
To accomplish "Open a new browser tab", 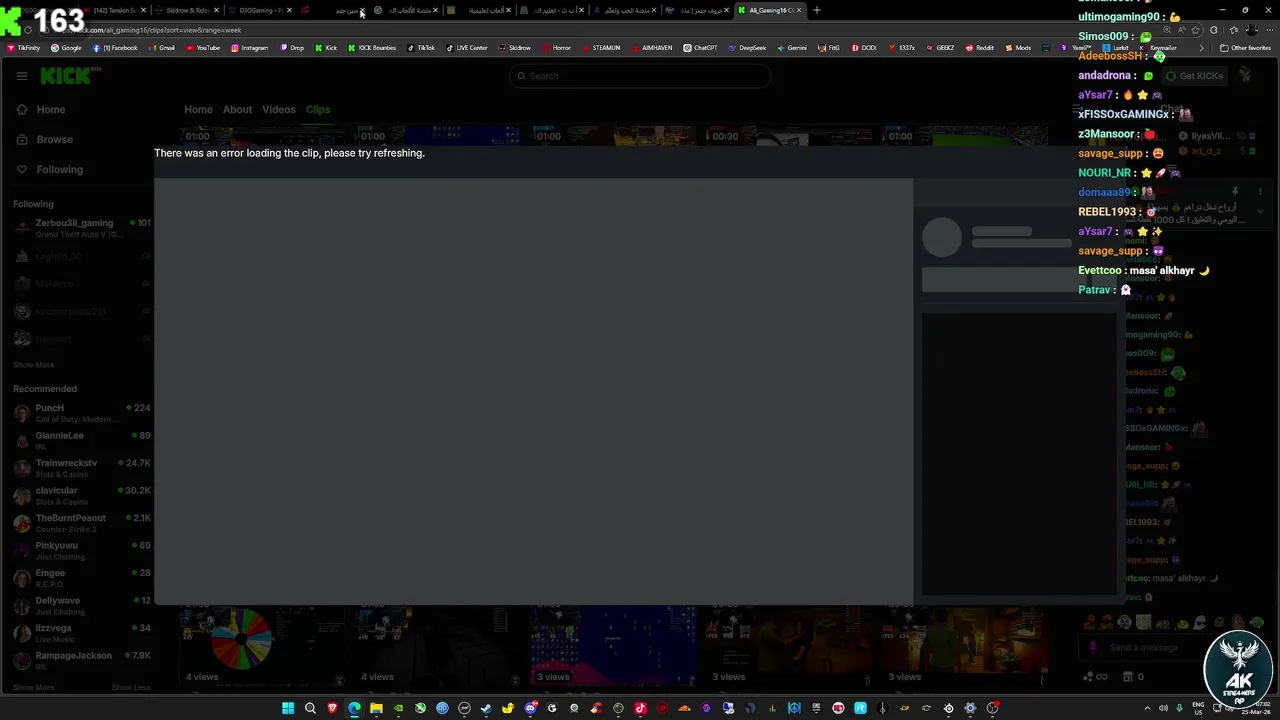I will click(817, 10).
